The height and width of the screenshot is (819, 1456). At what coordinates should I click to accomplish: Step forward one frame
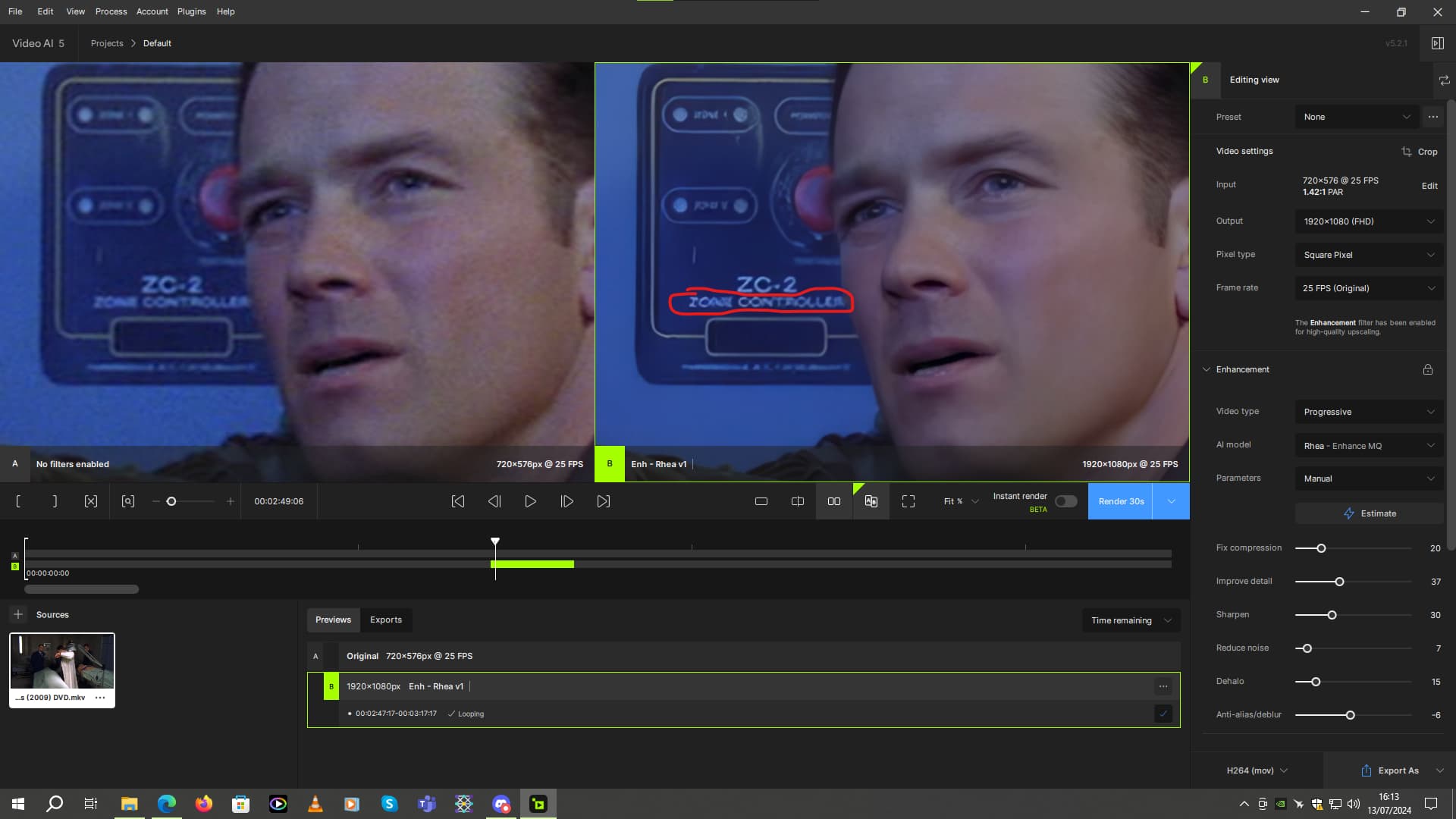(x=566, y=501)
